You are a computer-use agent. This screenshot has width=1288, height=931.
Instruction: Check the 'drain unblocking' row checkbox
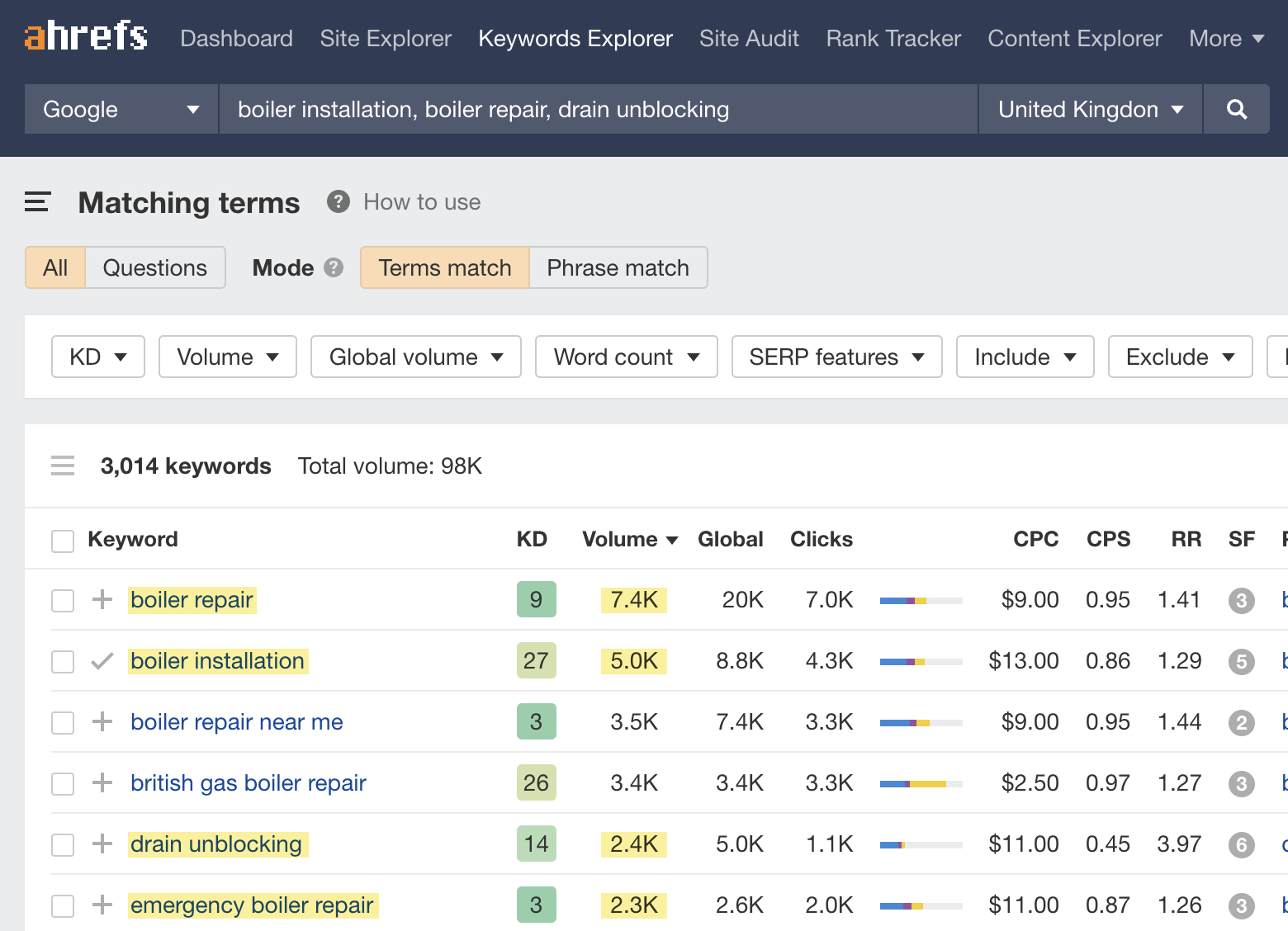pos(62,844)
